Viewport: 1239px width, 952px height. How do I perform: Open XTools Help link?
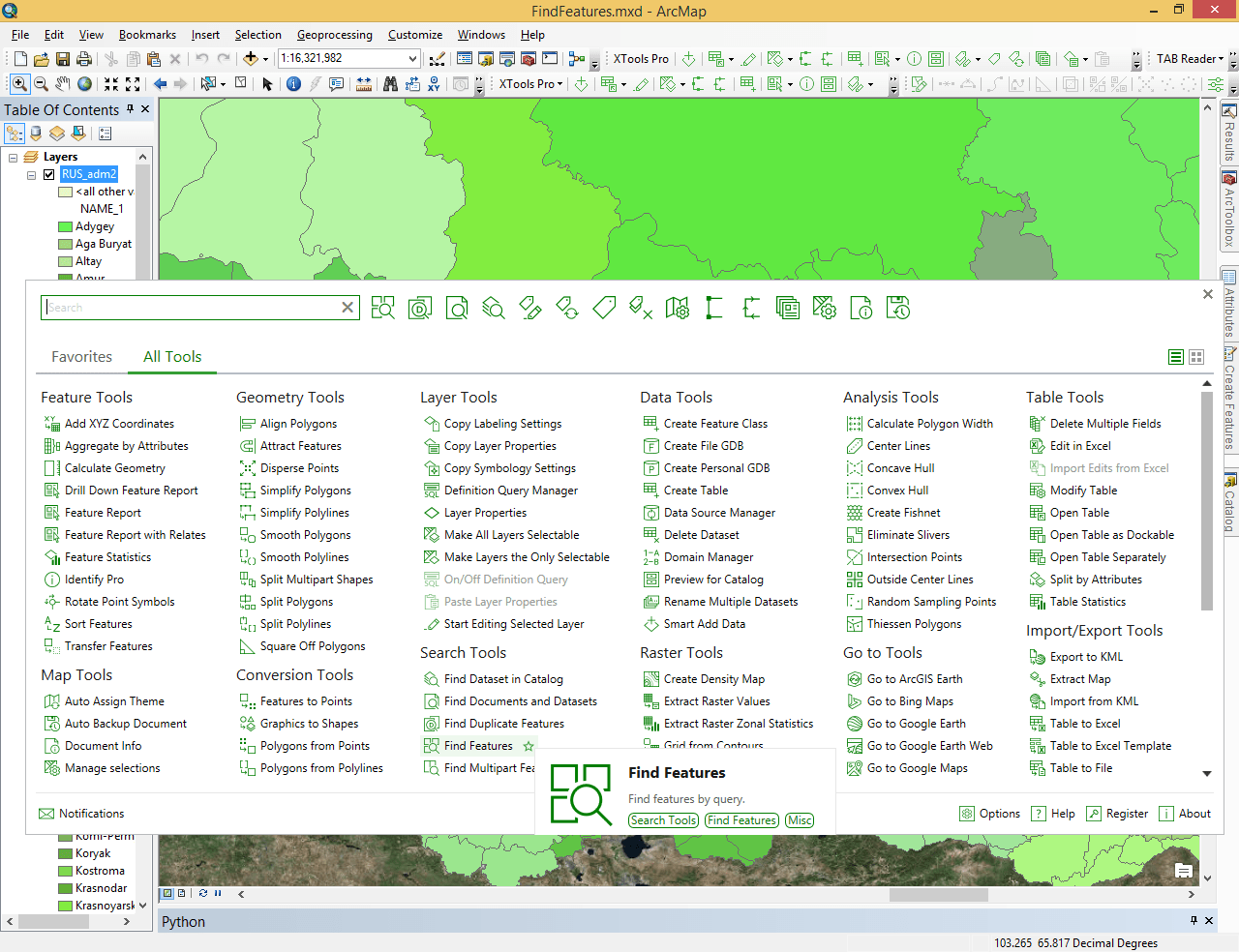1053,814
